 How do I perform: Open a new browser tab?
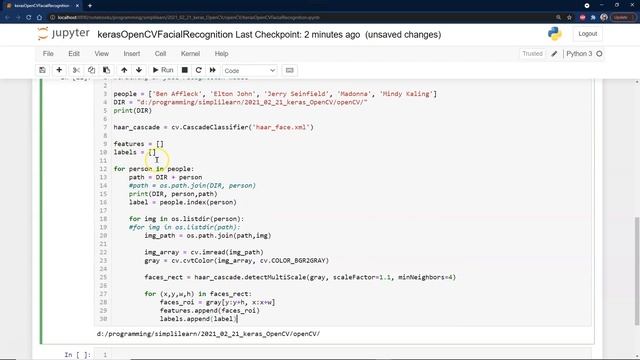pos(90,6)
